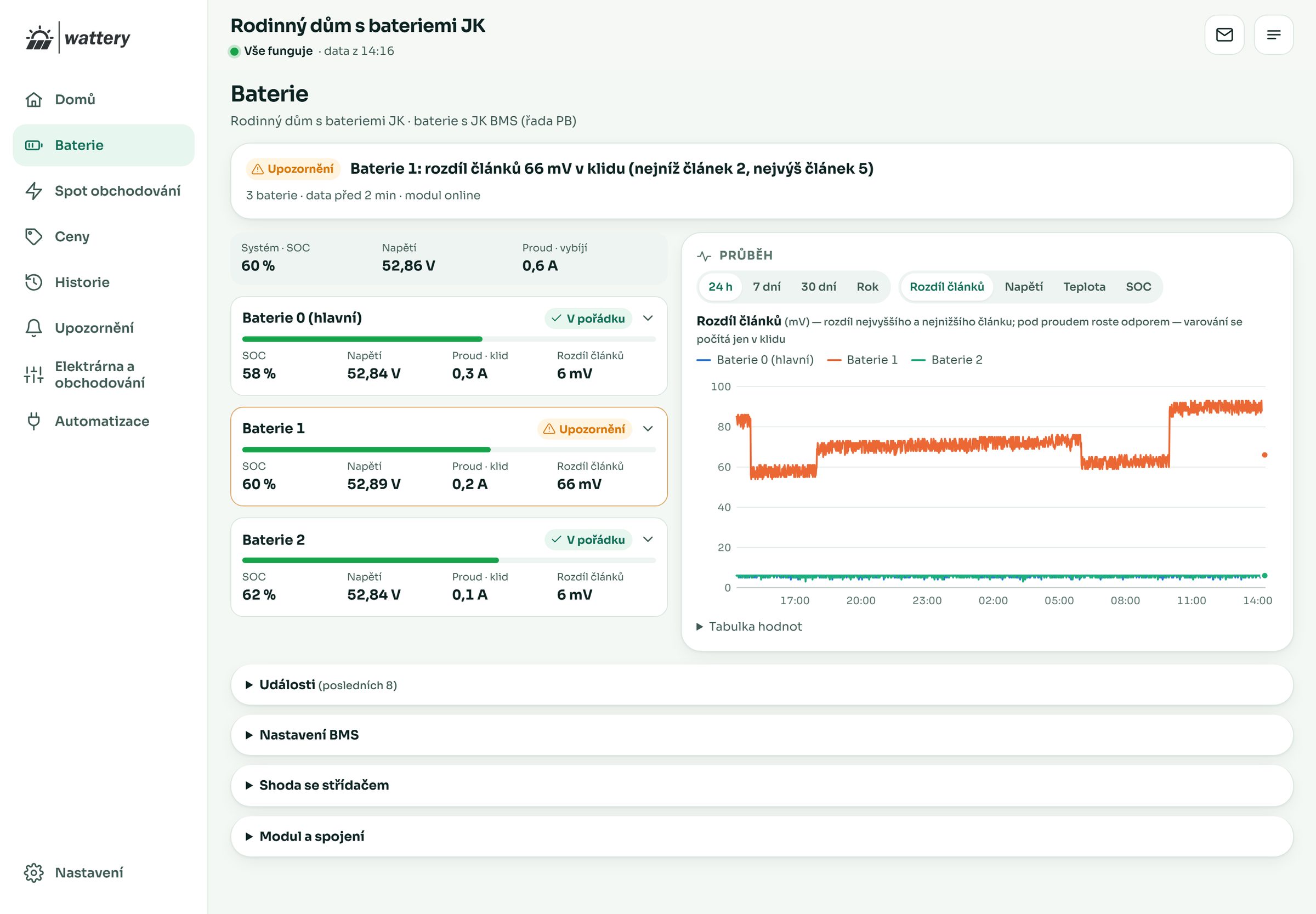Expand Baterie 0 (hlavní) card chevron
The width and height of the screenshot is (1316, 914).
[x=648, y=319]
